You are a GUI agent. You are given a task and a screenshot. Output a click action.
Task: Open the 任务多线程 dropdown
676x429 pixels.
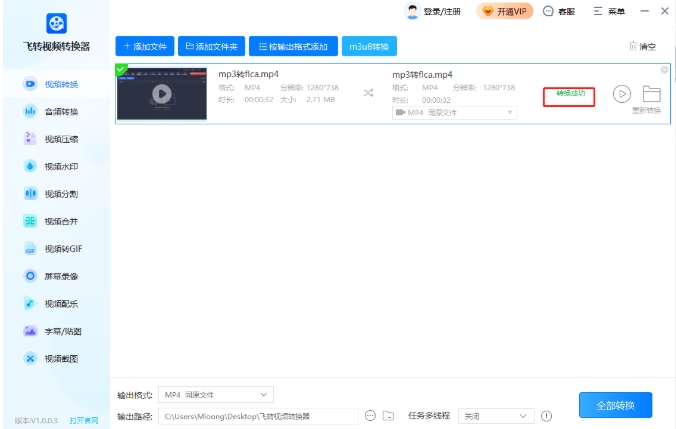point(496,416)
